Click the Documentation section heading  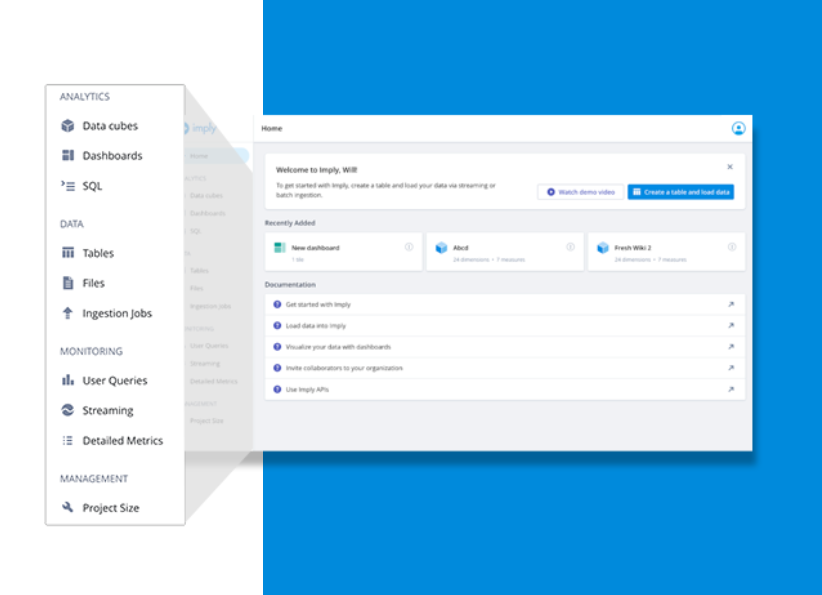click(290, 285)
